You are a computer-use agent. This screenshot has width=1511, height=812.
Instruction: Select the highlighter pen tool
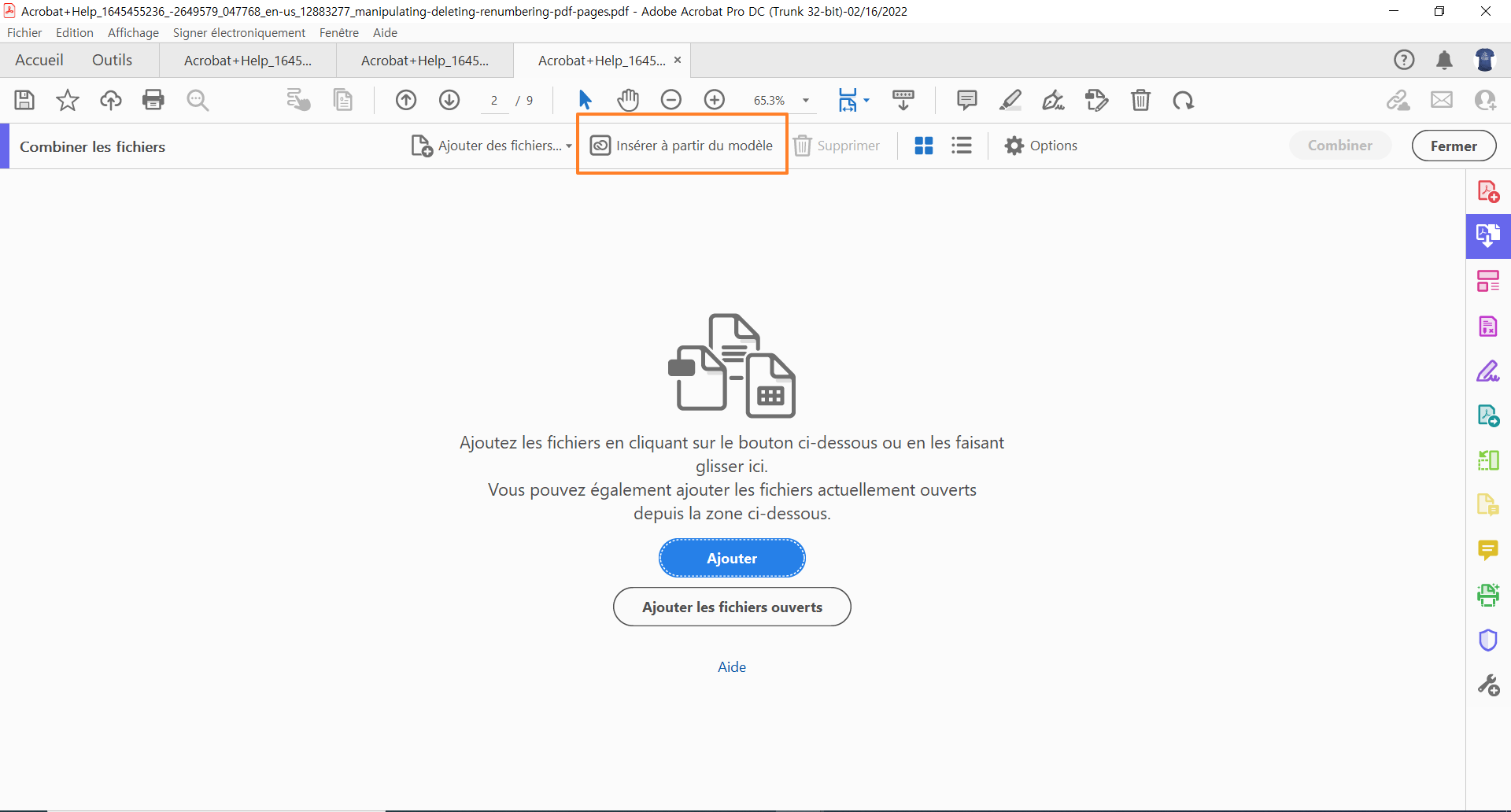(x=1010, y=100)
